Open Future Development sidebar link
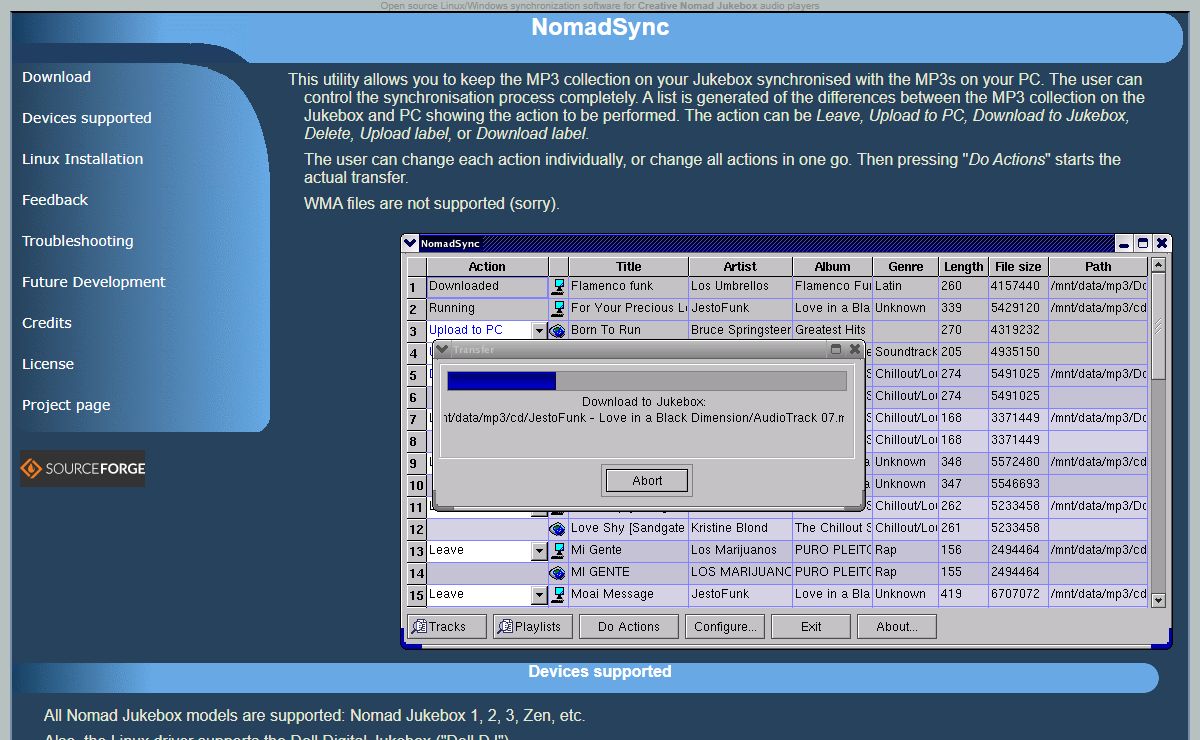This screenshot has height=740, width=1200. (94, 282)
